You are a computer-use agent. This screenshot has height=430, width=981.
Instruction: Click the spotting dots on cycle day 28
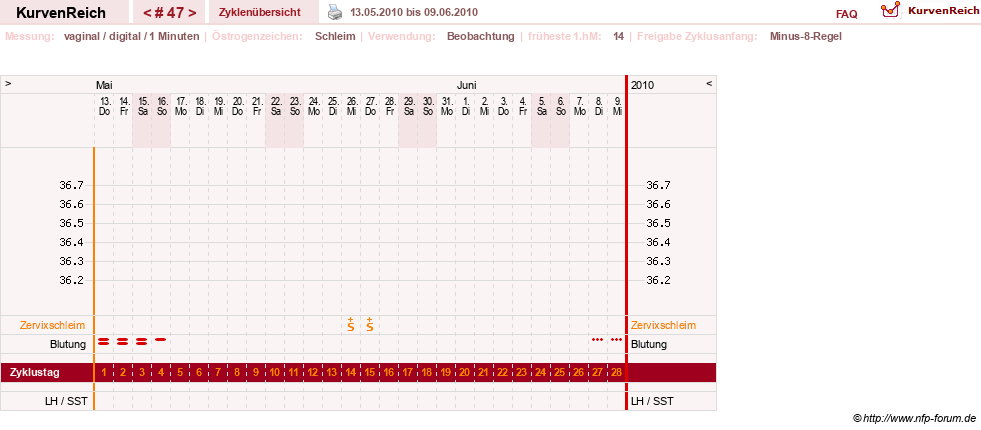(616, 339)
